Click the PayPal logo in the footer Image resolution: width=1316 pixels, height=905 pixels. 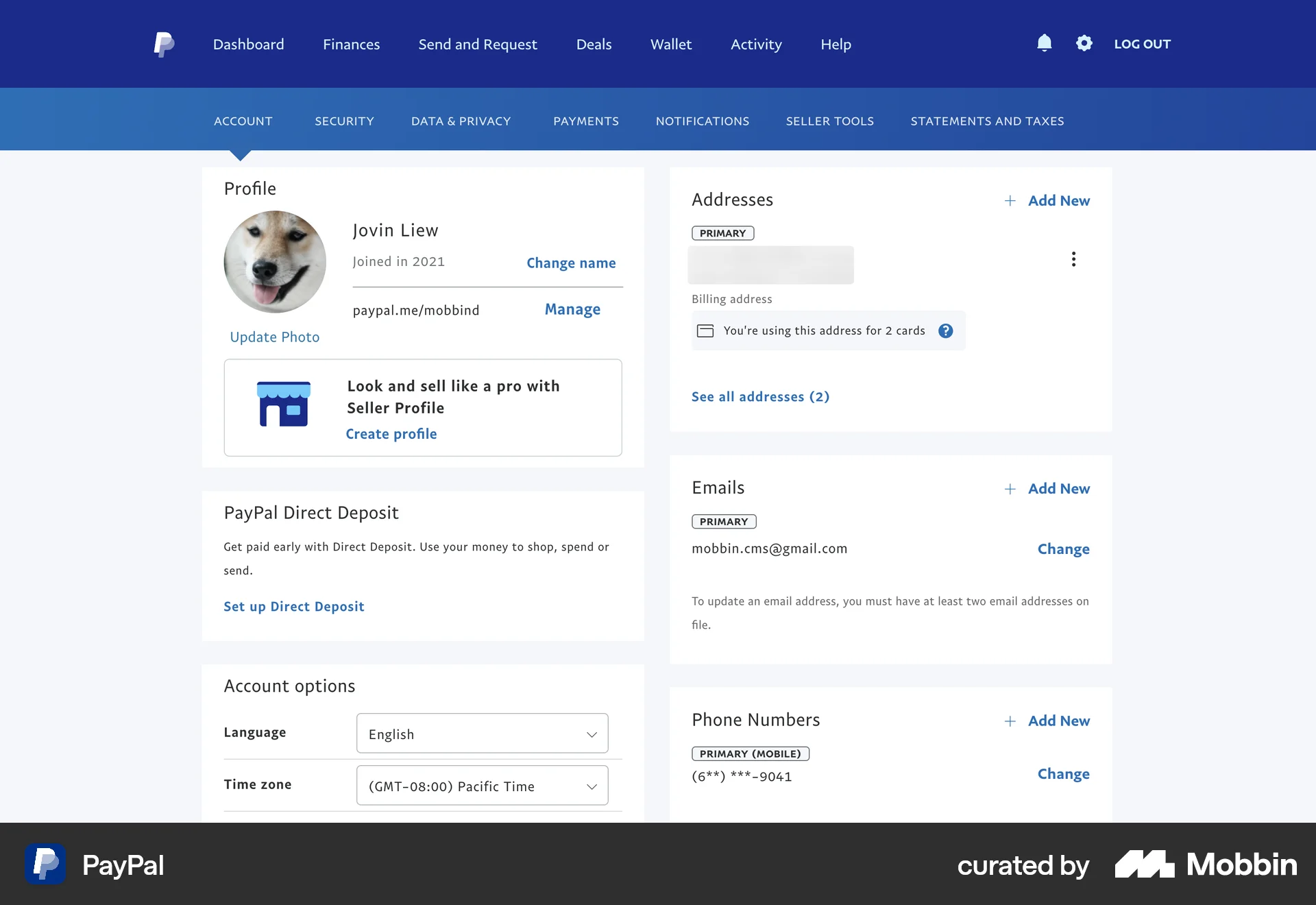click(x=45, y=864)
